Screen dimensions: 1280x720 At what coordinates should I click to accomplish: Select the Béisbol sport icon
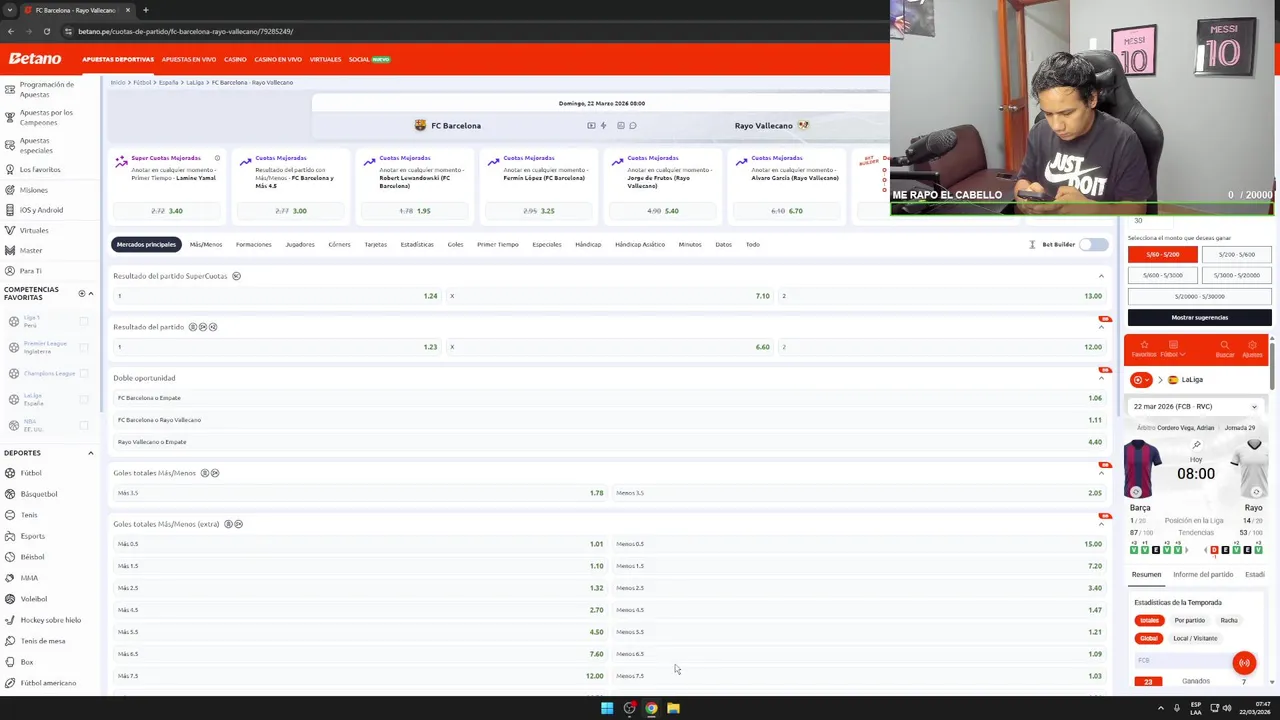pos(10,557)
